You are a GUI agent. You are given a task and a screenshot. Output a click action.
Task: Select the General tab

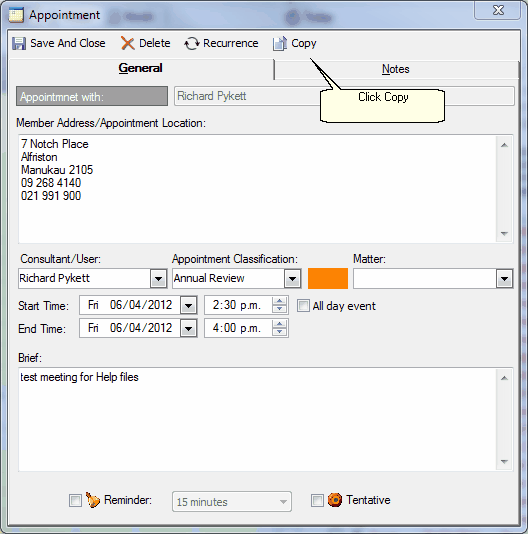[x=140, y=68]
